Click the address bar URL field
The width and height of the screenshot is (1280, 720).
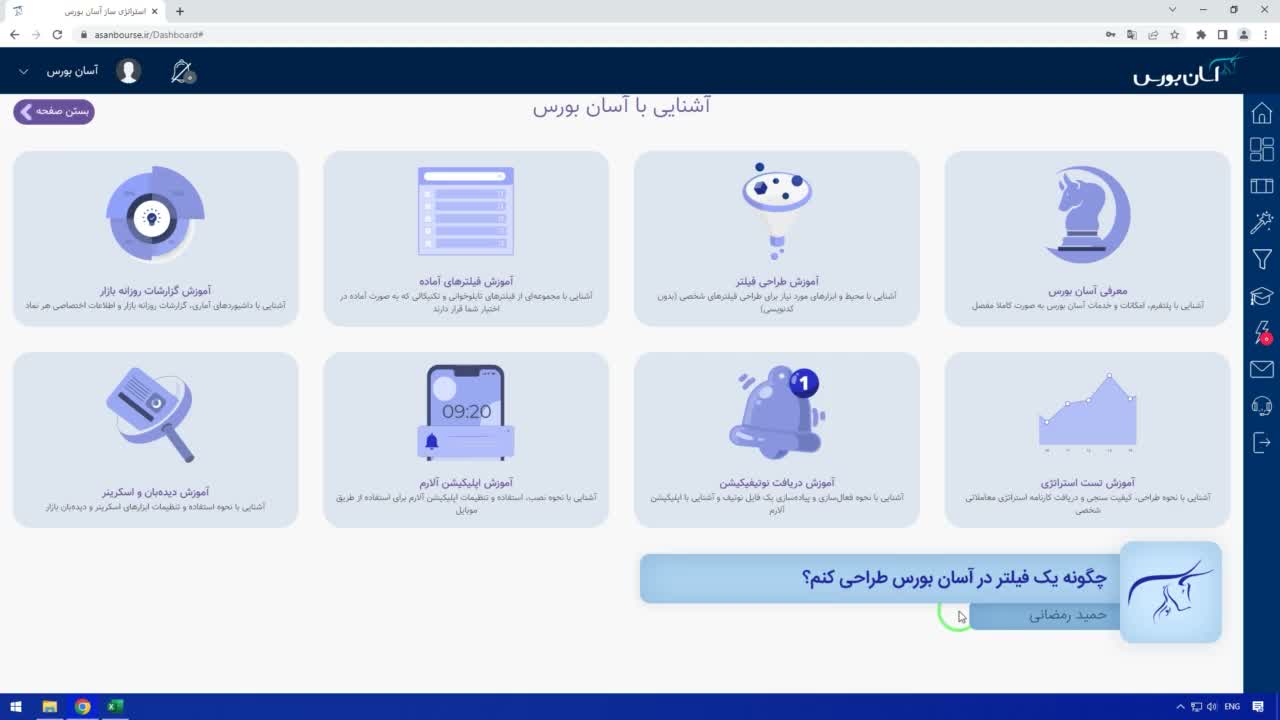(x=590, y=34)
